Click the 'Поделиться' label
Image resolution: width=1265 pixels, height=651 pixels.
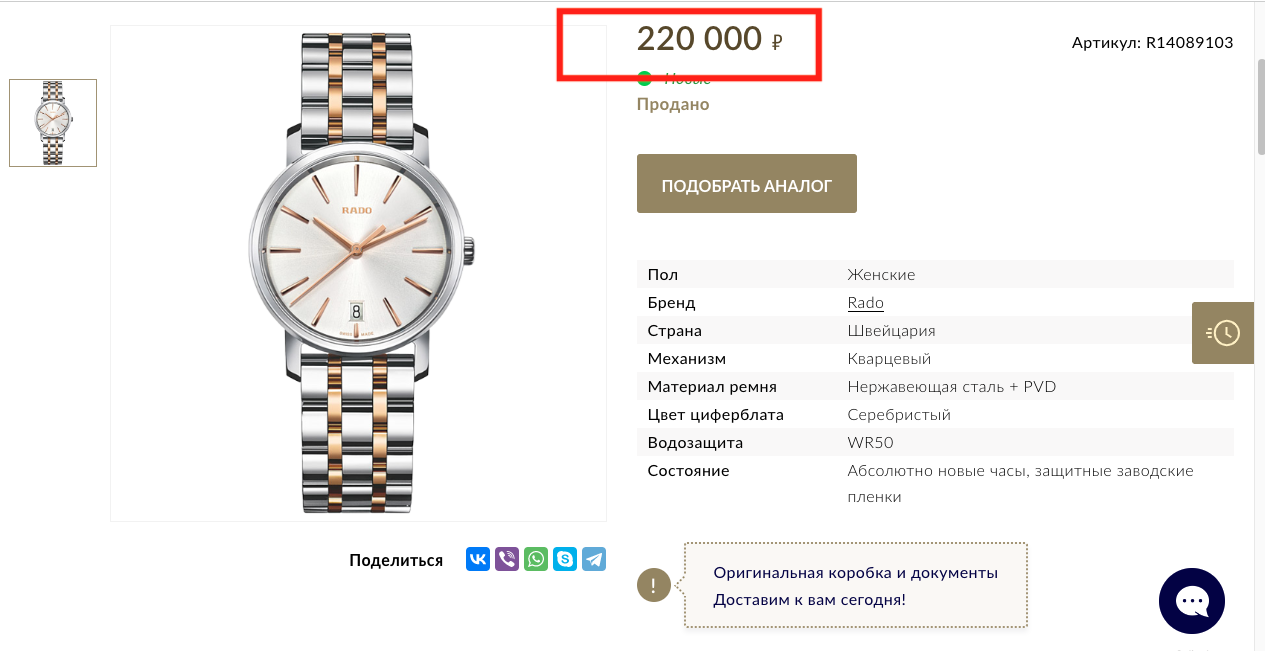pos(396,560)
